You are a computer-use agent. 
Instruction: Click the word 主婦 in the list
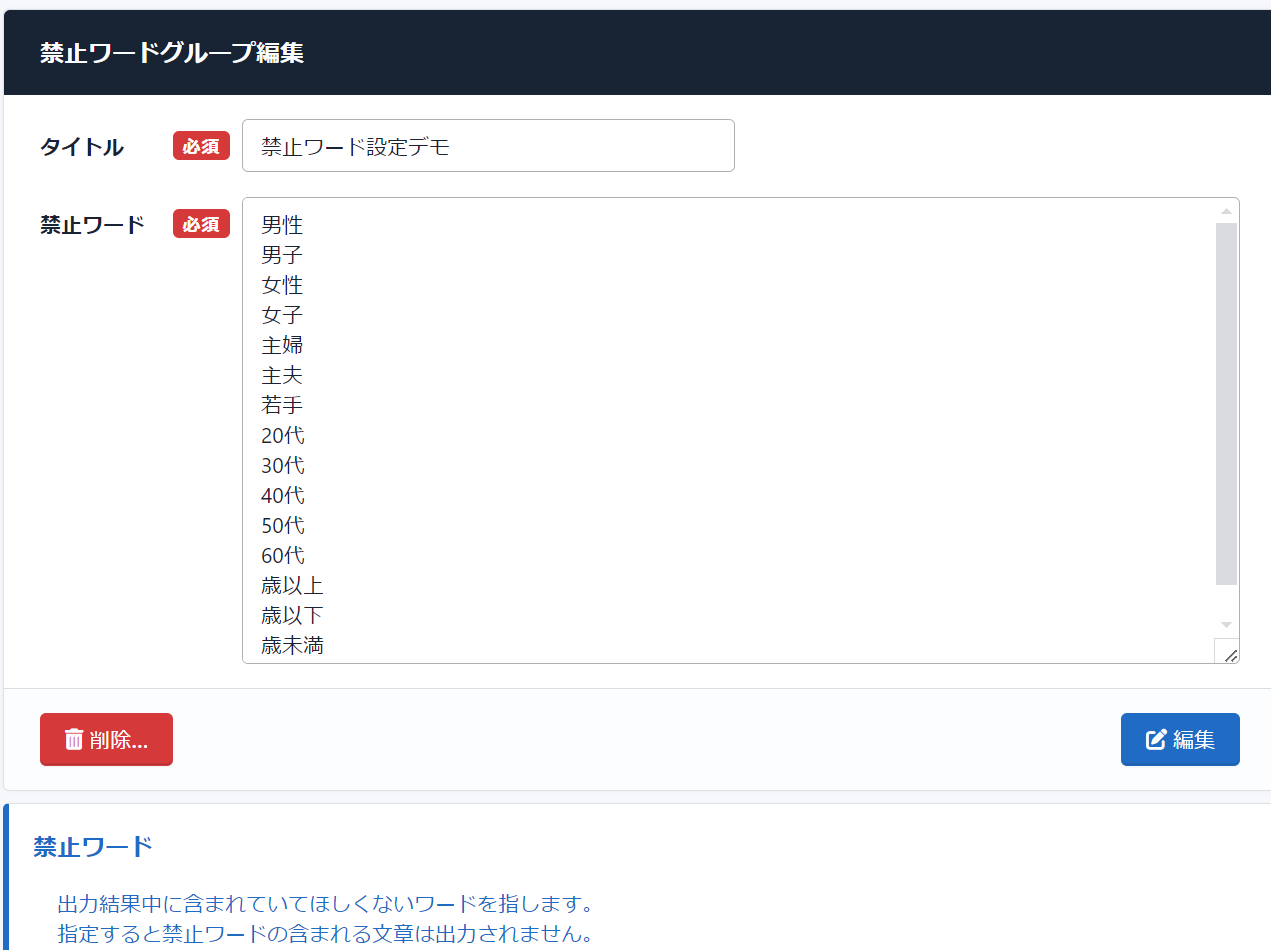282,345
